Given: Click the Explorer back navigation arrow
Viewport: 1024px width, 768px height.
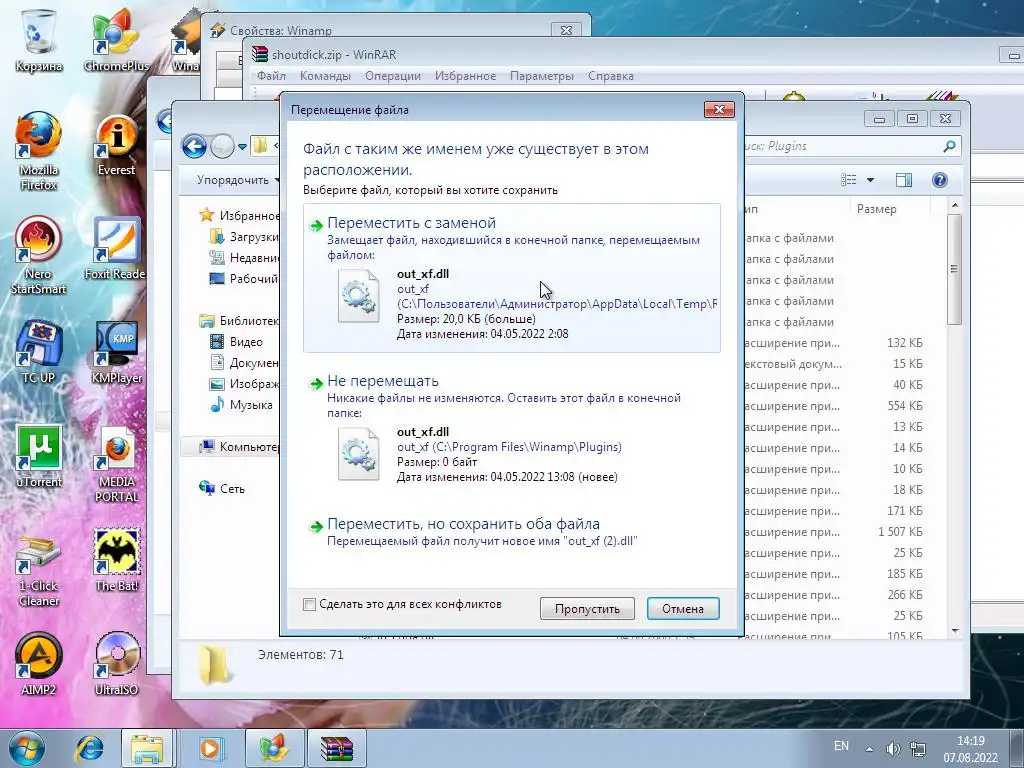Looking at the screenshot, I should pyautogui.click(x=194, y=146).
